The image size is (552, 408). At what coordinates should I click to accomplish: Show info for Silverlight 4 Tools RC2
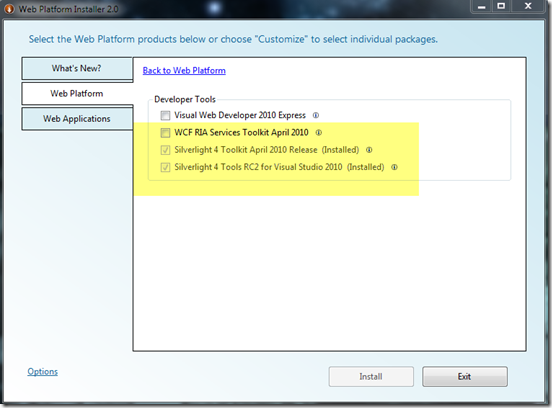click(394, 167)
